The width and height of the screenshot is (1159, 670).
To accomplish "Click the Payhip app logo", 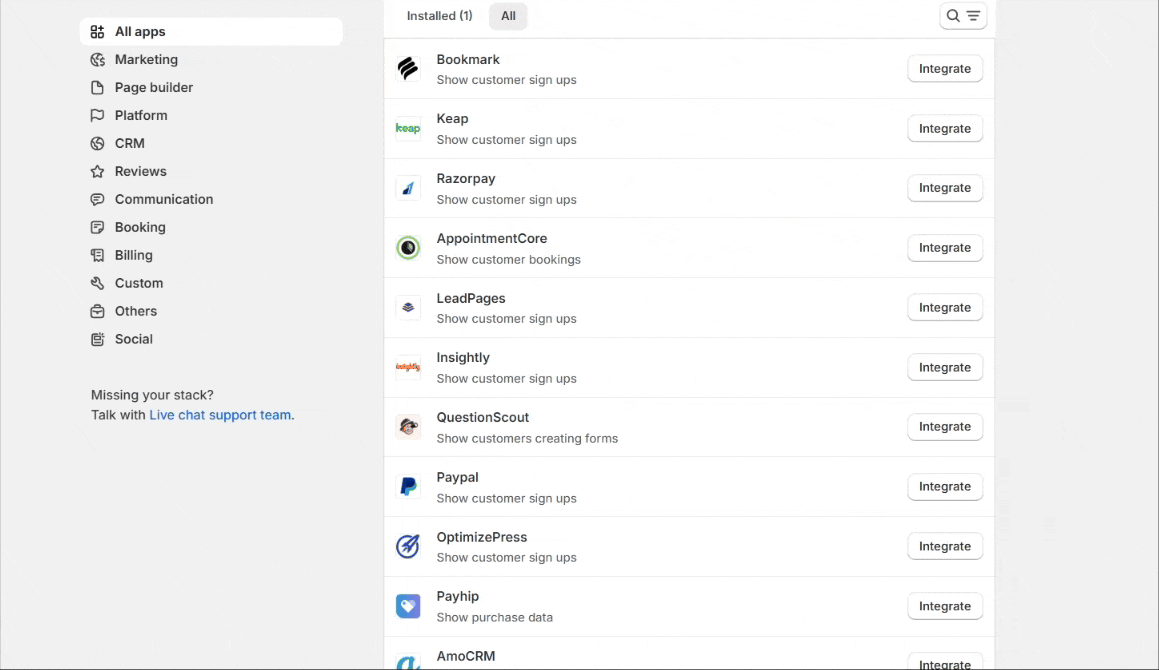I will 408,606.
